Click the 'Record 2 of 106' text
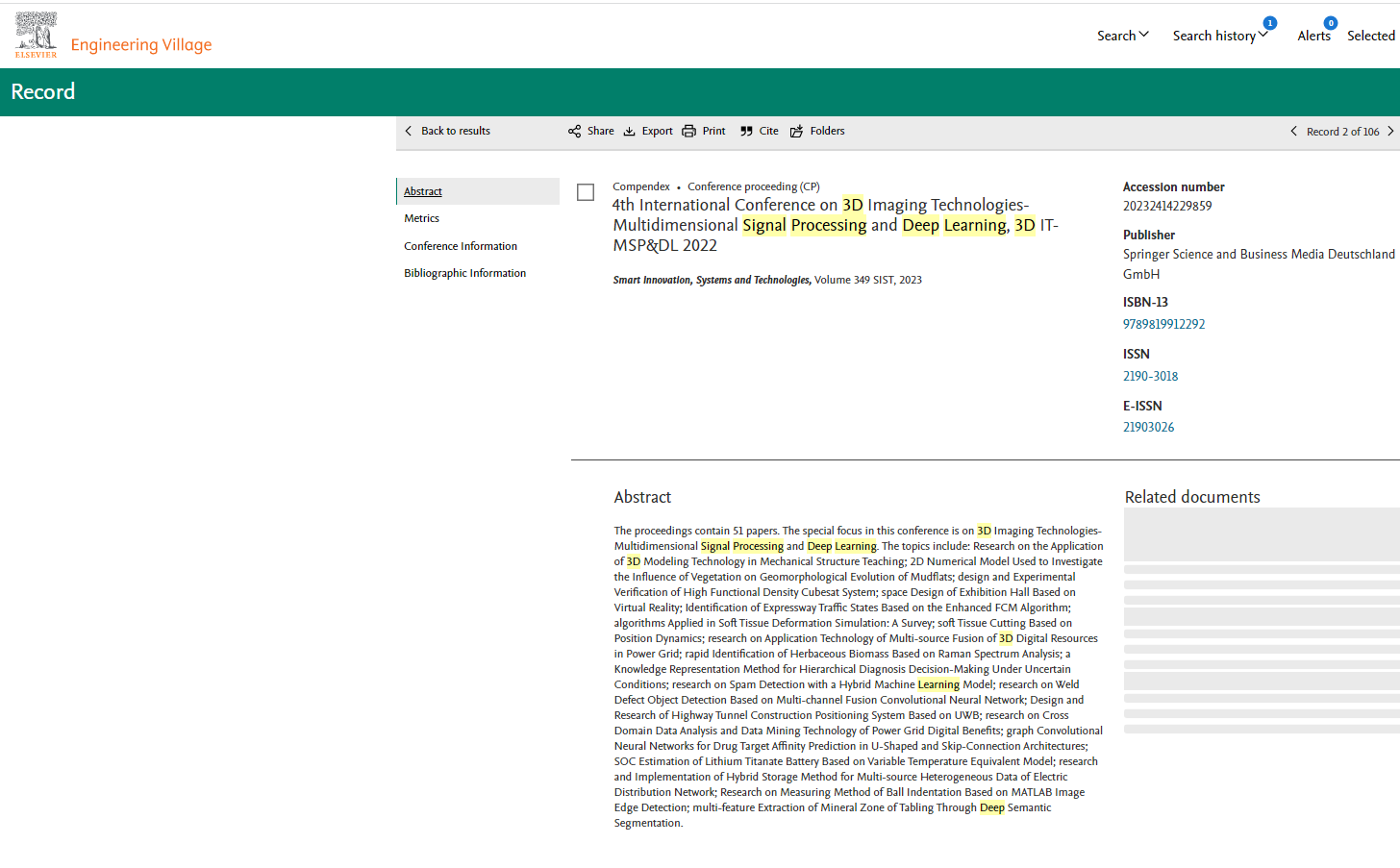This screenshot has height=868, width=1400. coord(1342,132)
